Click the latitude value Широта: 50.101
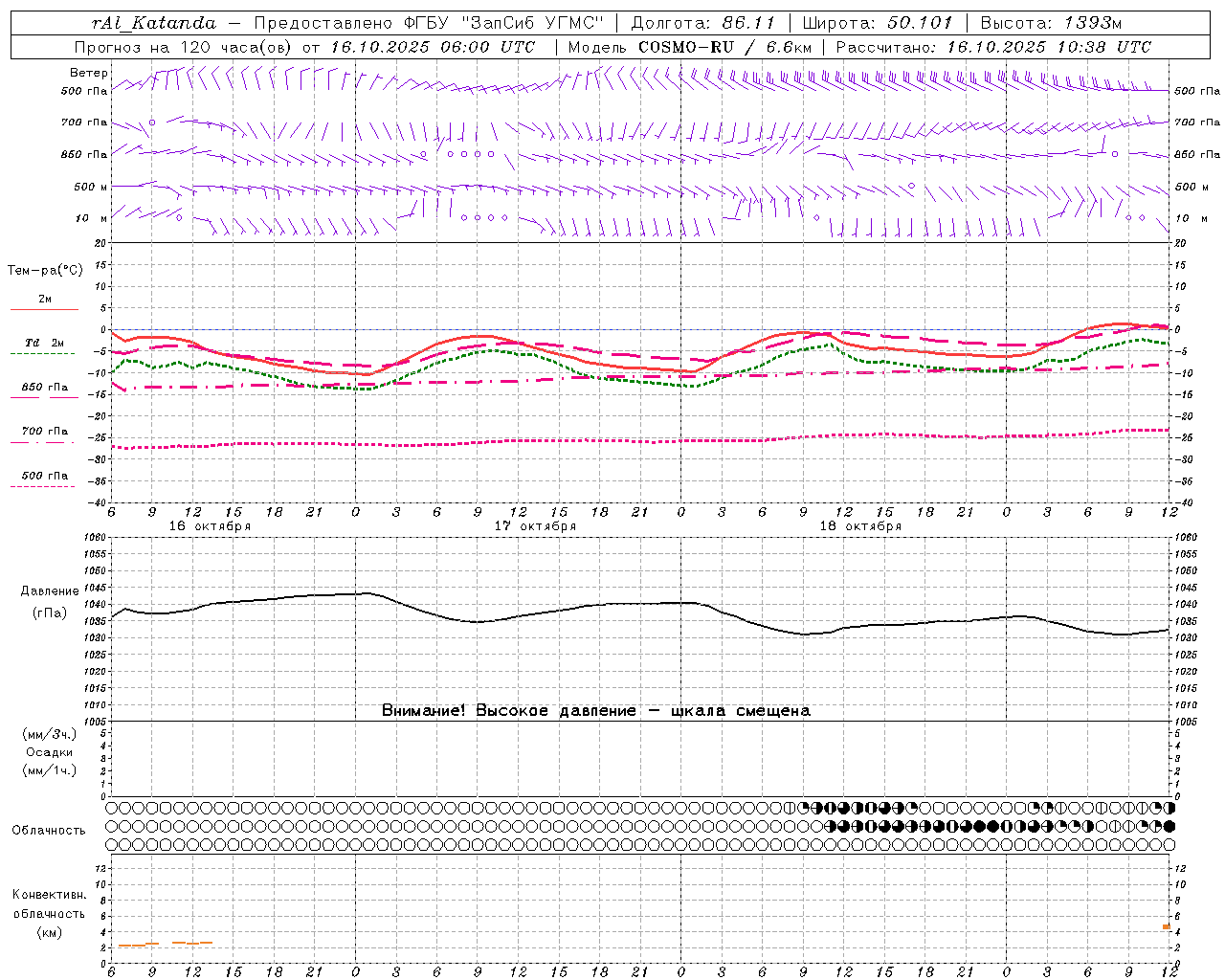 pyautogui.click(x=878, y=23)
